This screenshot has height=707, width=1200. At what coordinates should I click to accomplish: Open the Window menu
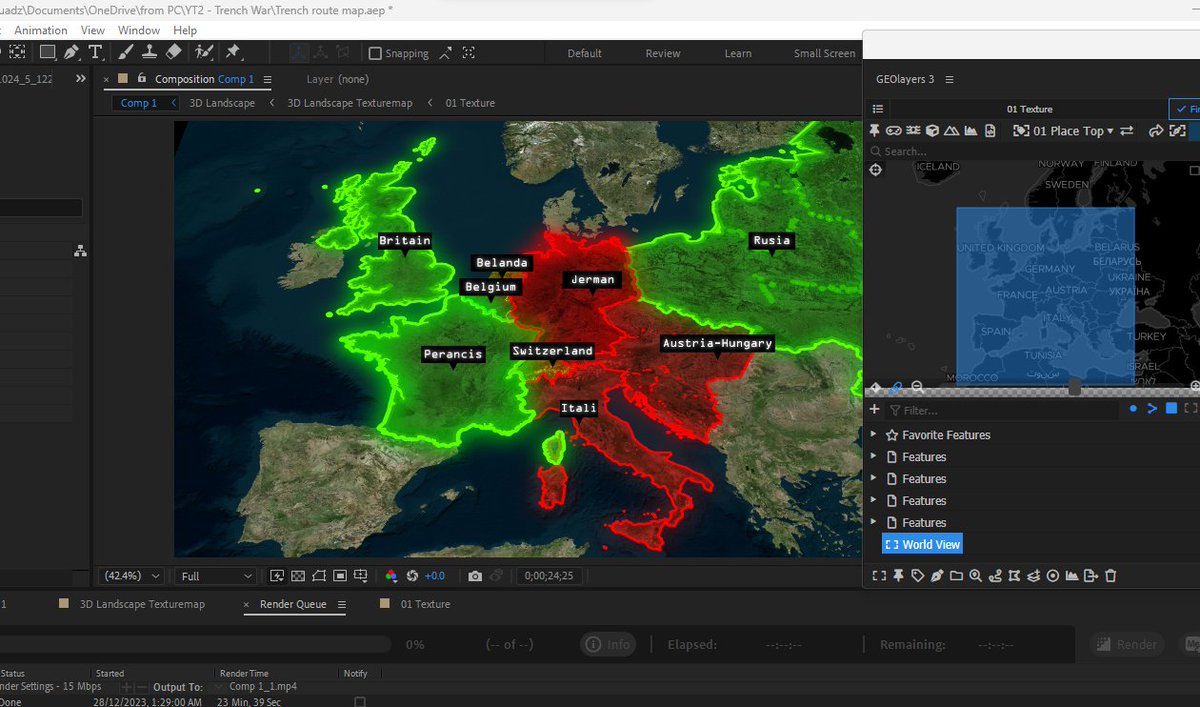139,31
